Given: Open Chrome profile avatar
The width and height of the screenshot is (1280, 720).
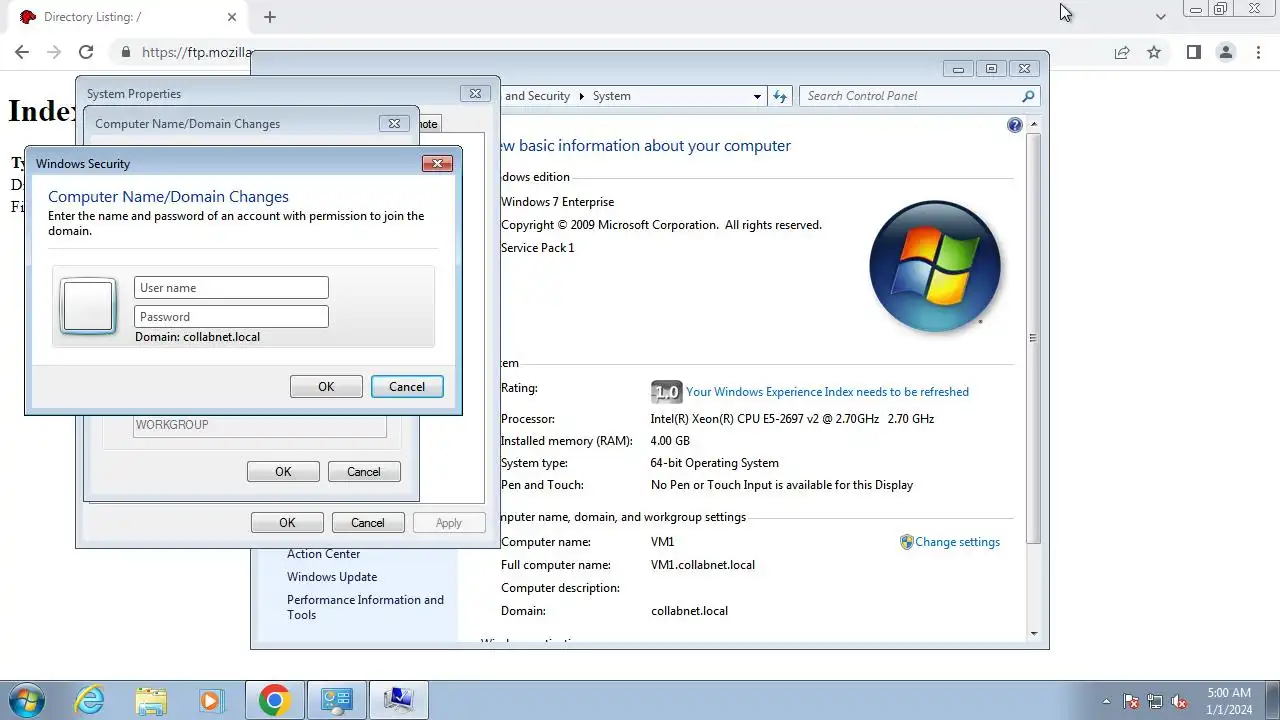Looking at the screenshot, I should (1225, 52).
